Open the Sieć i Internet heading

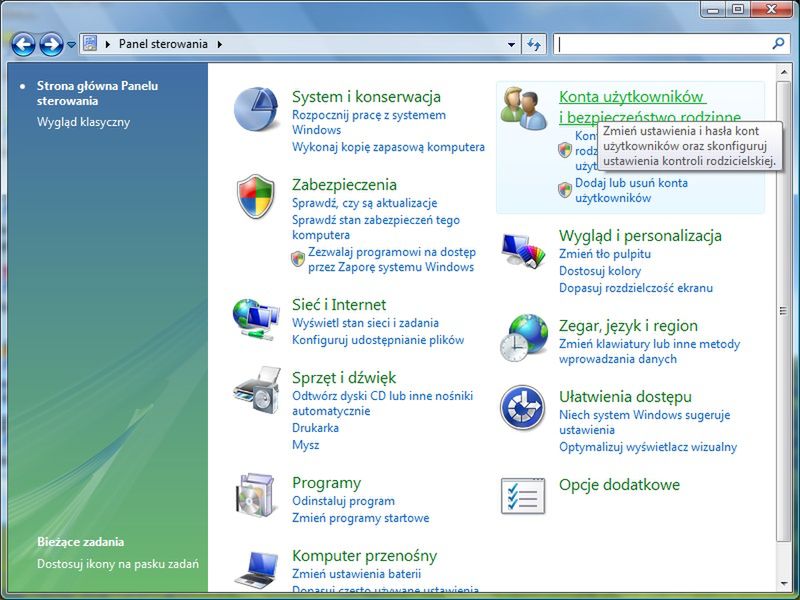339,305
